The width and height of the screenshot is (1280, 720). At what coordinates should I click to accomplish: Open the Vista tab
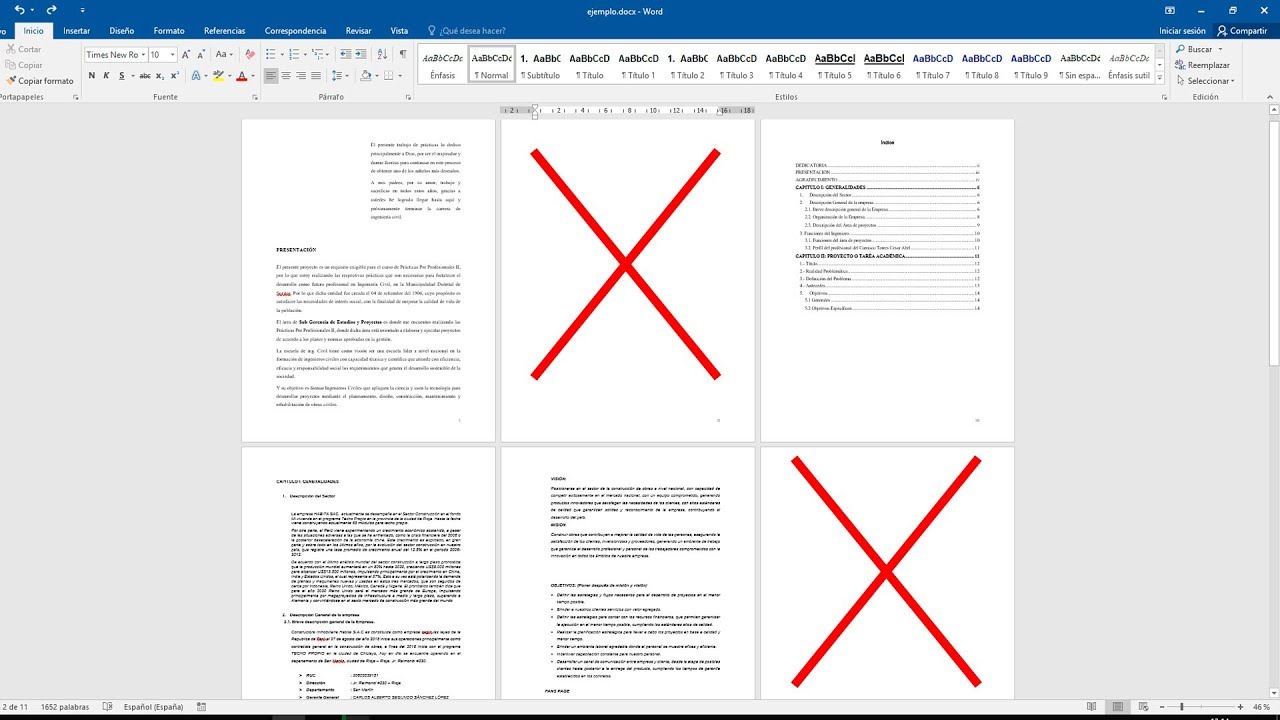(x=399, y=31)
